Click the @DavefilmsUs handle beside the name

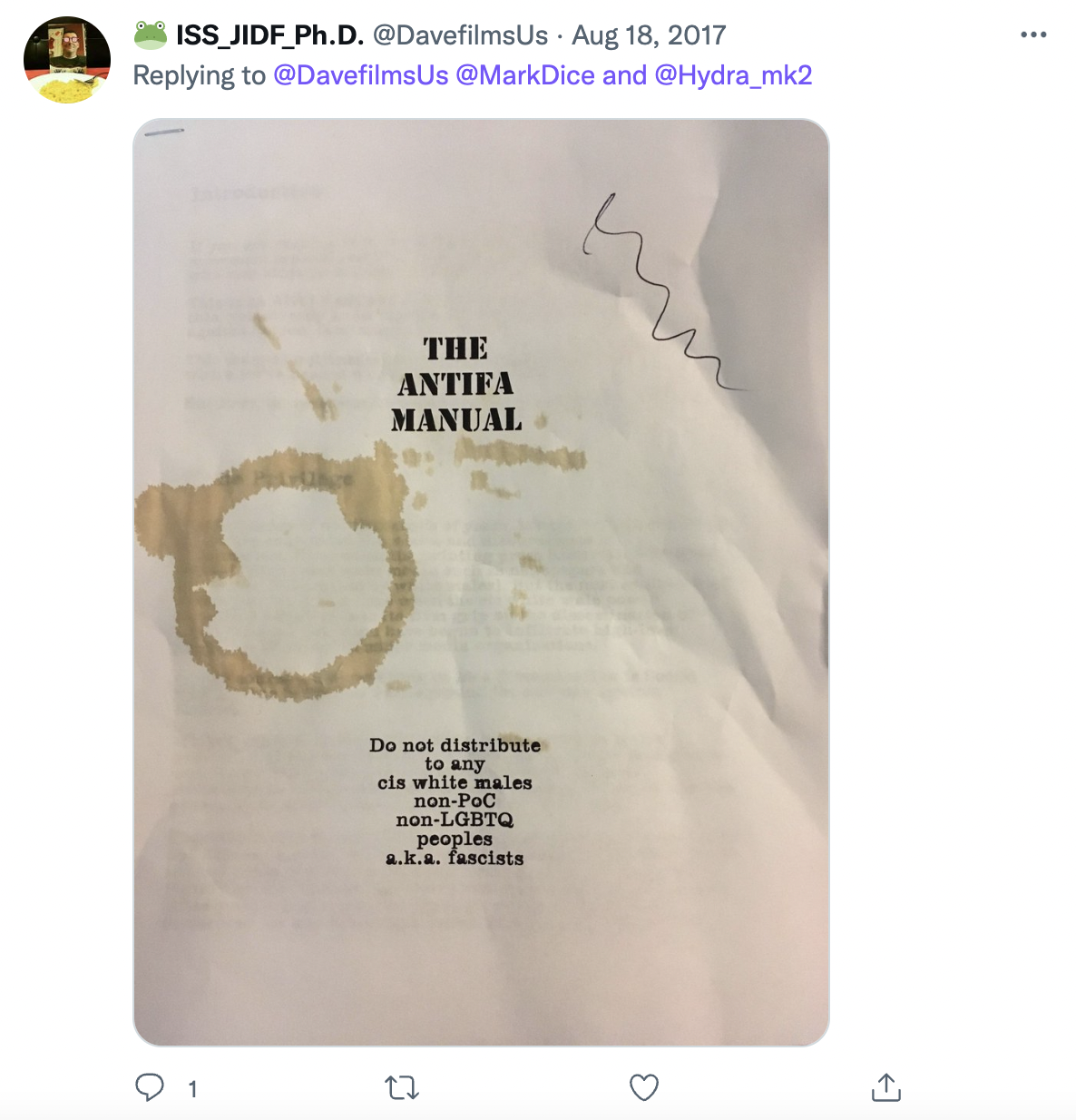460,35
